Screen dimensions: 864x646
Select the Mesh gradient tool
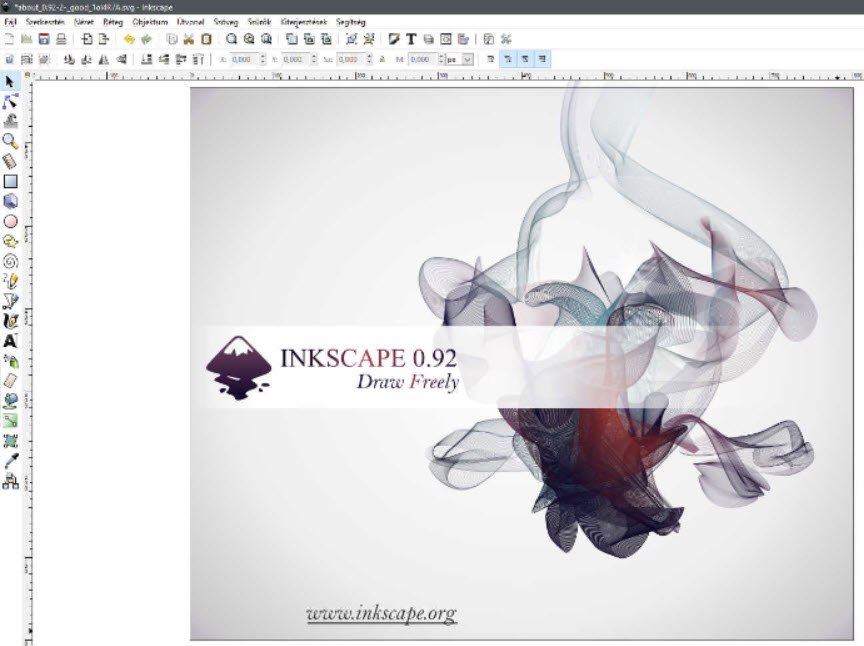(x=10, y=441)
